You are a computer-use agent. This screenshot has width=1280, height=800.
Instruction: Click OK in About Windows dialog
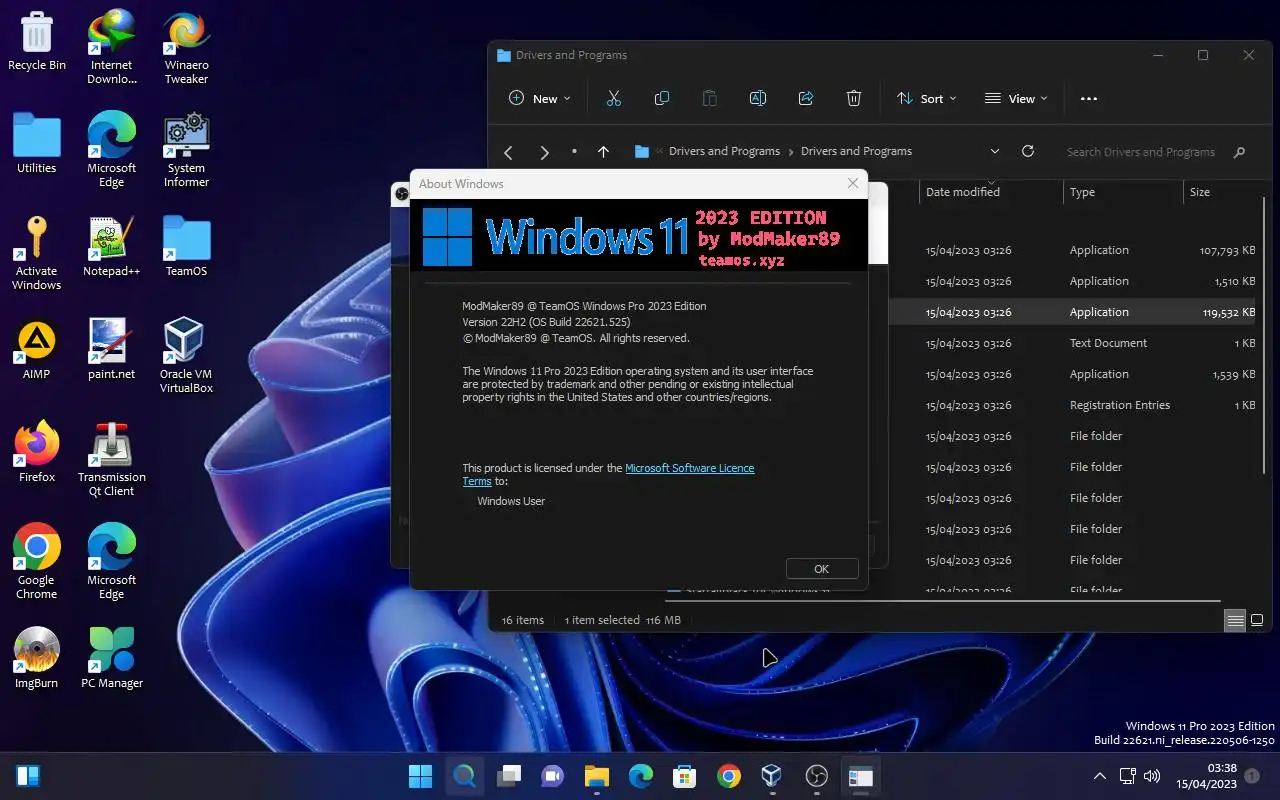click(x=822, y=569)
